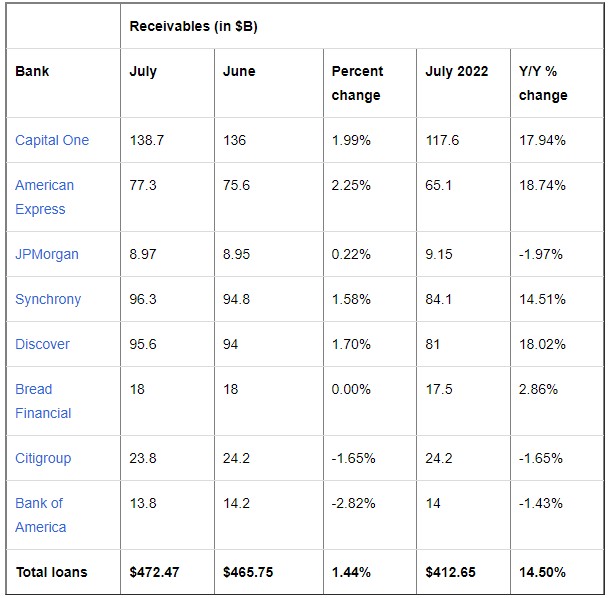Screen dimensions: 610x598
Task: Follow the JPMorgan link
Action: [x=47, y=254]
